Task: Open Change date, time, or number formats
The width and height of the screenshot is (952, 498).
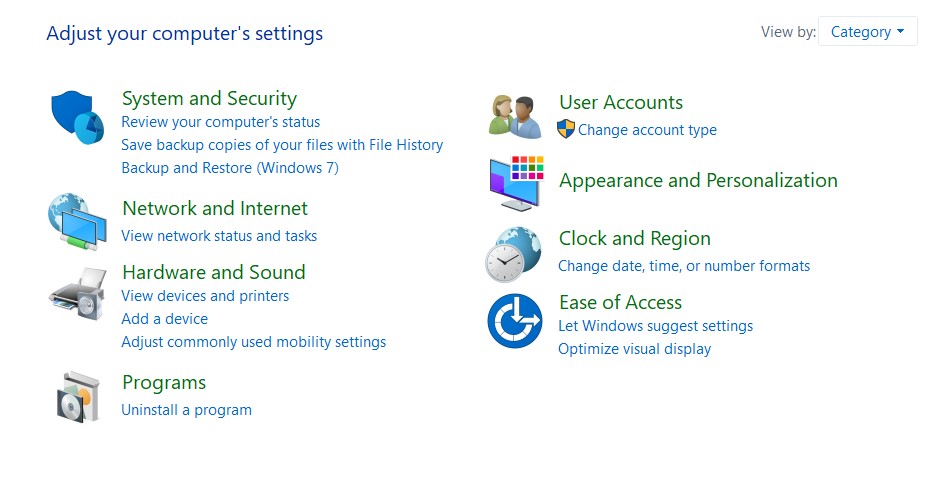Action: (684, 266)
